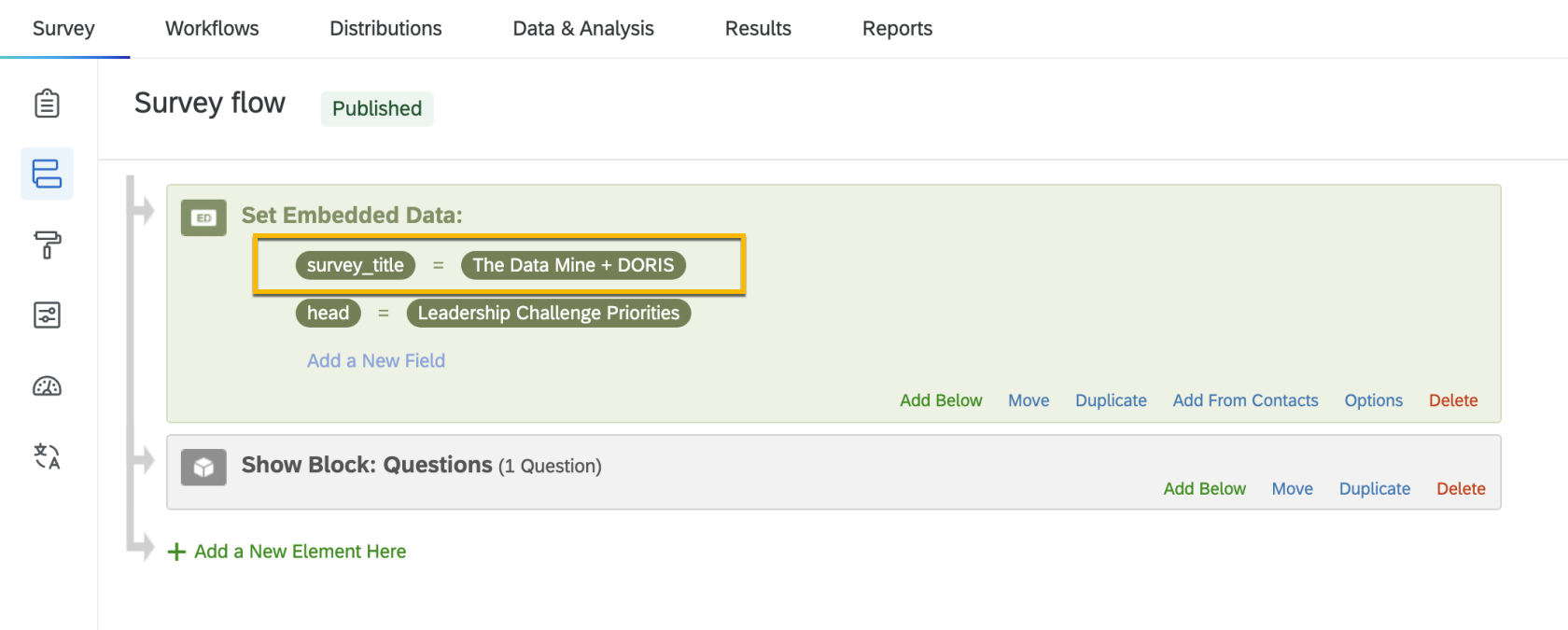Viewport: 1568px width, 630px height.
Task: Open the Distributions tab
Action: pos(385,28)
